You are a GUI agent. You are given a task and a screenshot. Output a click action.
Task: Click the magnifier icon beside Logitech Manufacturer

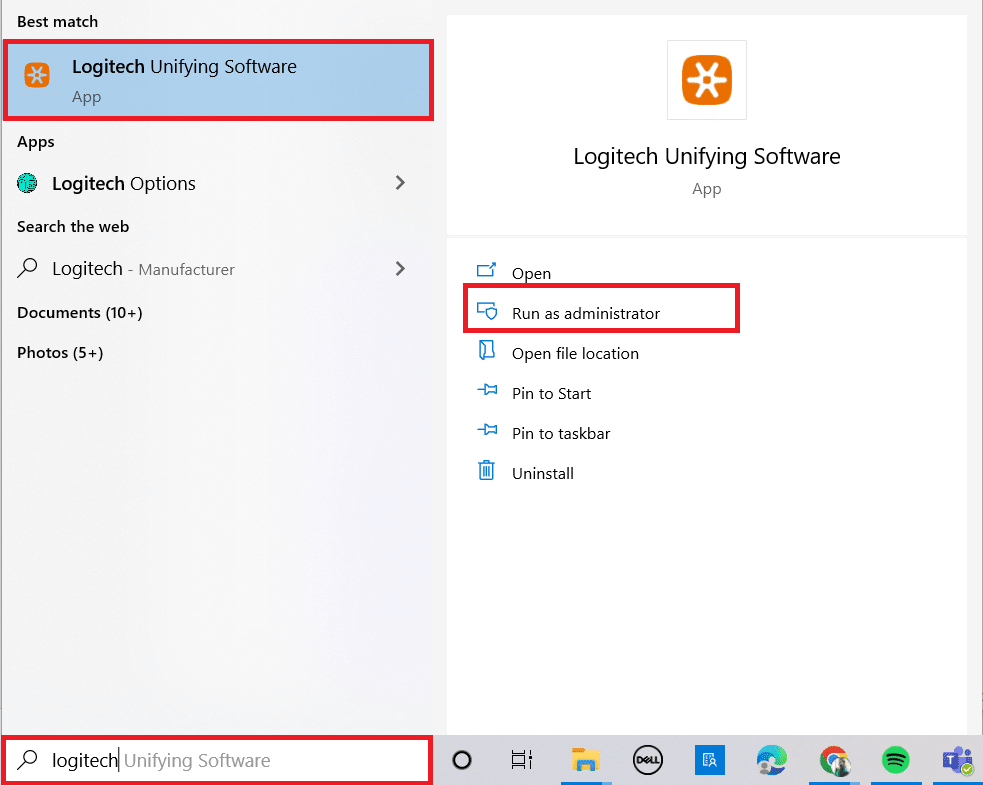27,268
